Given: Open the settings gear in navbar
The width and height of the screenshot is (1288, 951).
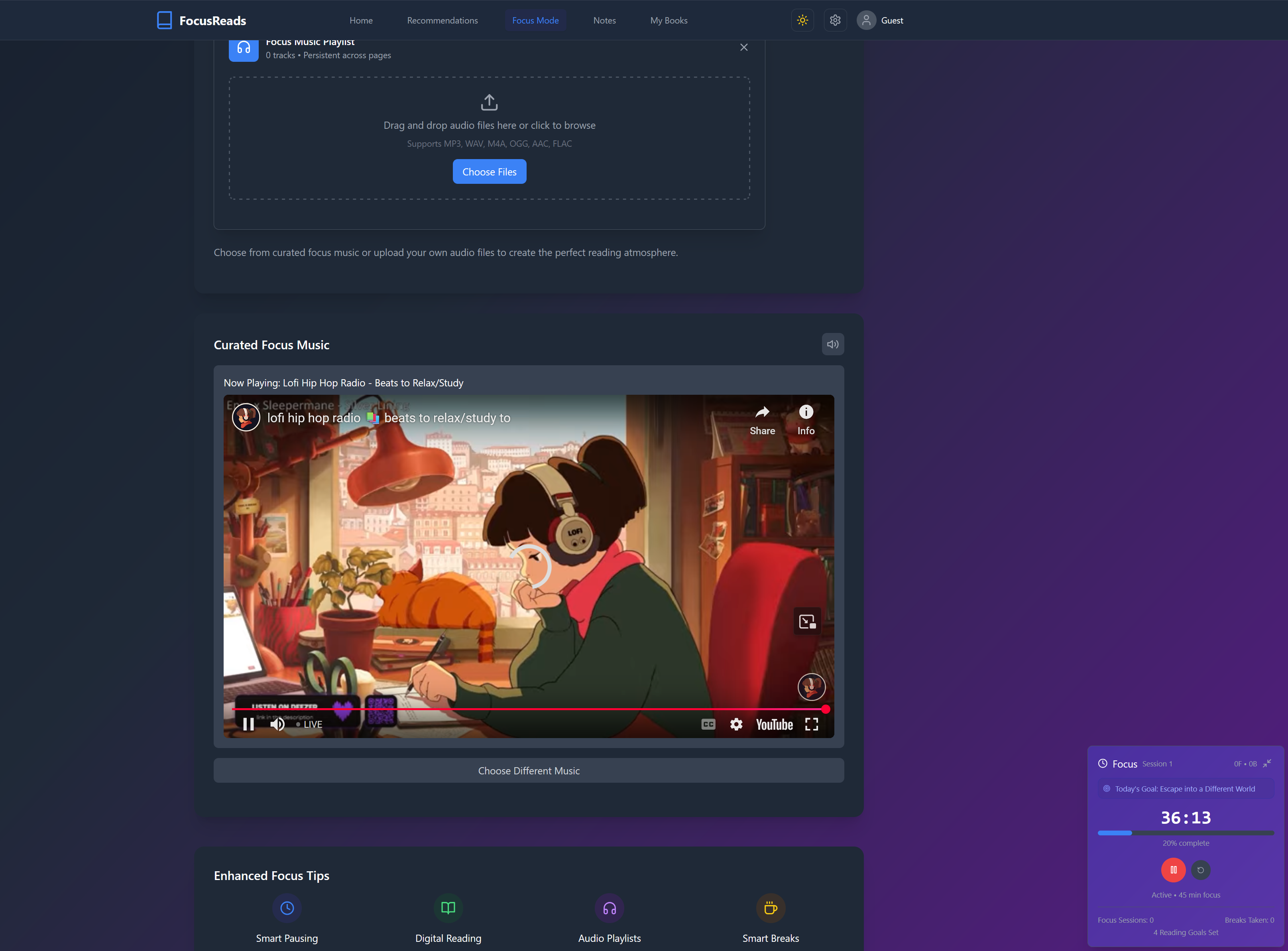Looking at the screenshot, I should click(x=835, y=20).
